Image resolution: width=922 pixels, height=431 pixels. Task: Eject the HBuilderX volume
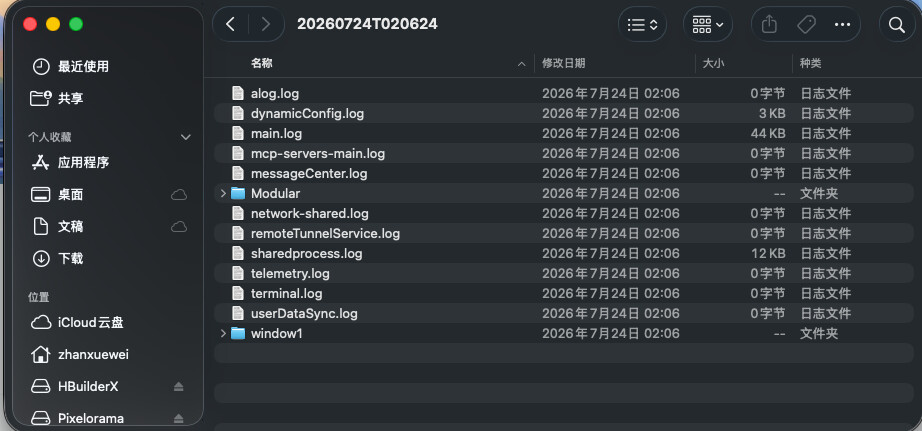179,386
